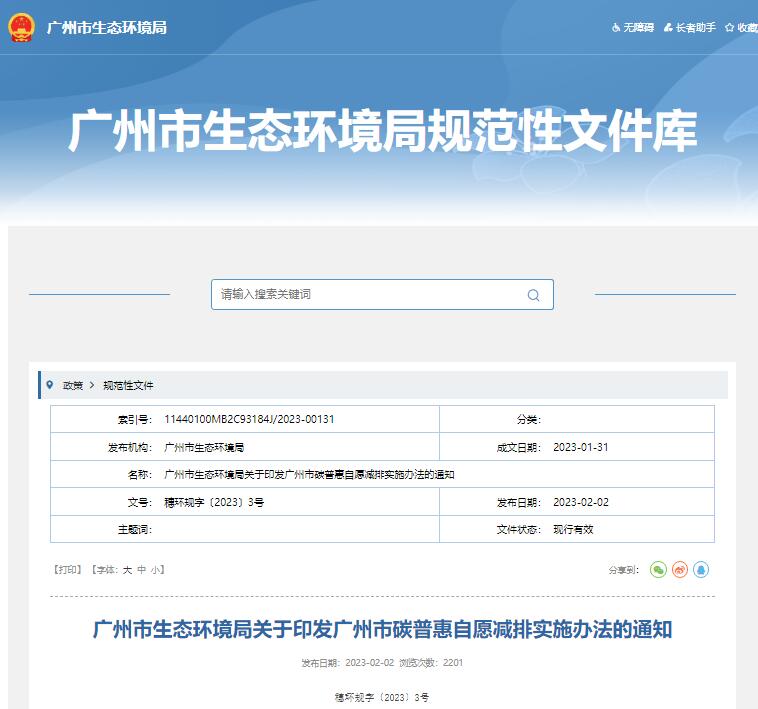Click the blue notice title heading

point(382,630)
